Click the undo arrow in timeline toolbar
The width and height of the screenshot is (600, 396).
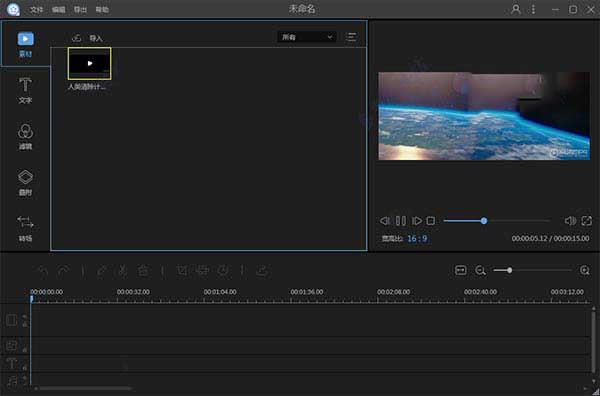tap(42, 271)
